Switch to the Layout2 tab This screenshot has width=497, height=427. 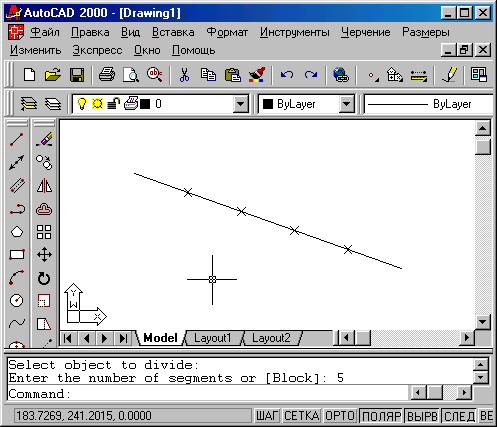[271, 338]
